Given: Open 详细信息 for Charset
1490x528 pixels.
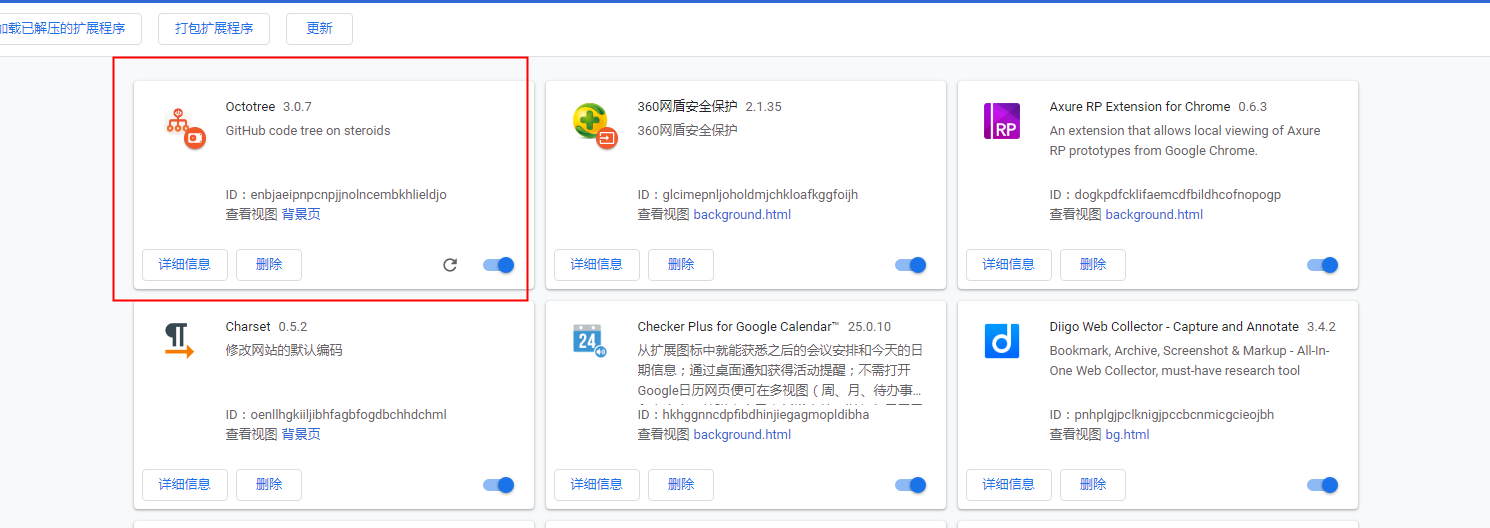Looking at the screenshot, I should [185, 485].
